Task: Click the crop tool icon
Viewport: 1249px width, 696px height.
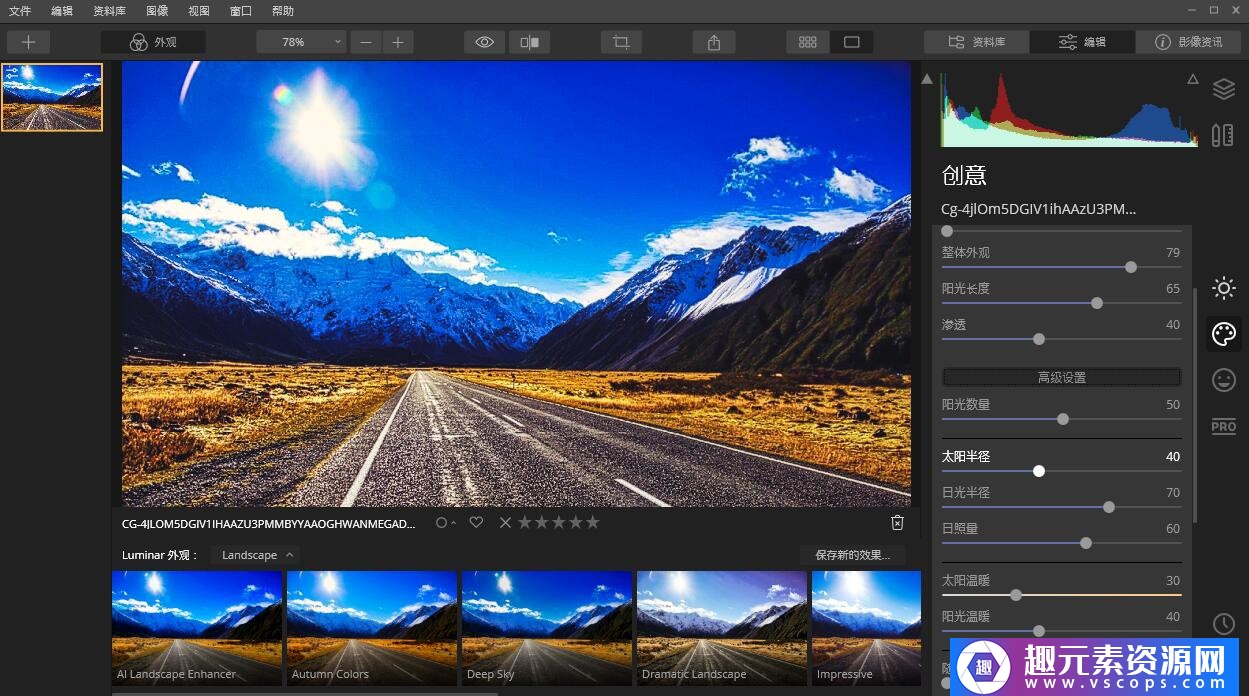Action: click(x=621, y=42)
